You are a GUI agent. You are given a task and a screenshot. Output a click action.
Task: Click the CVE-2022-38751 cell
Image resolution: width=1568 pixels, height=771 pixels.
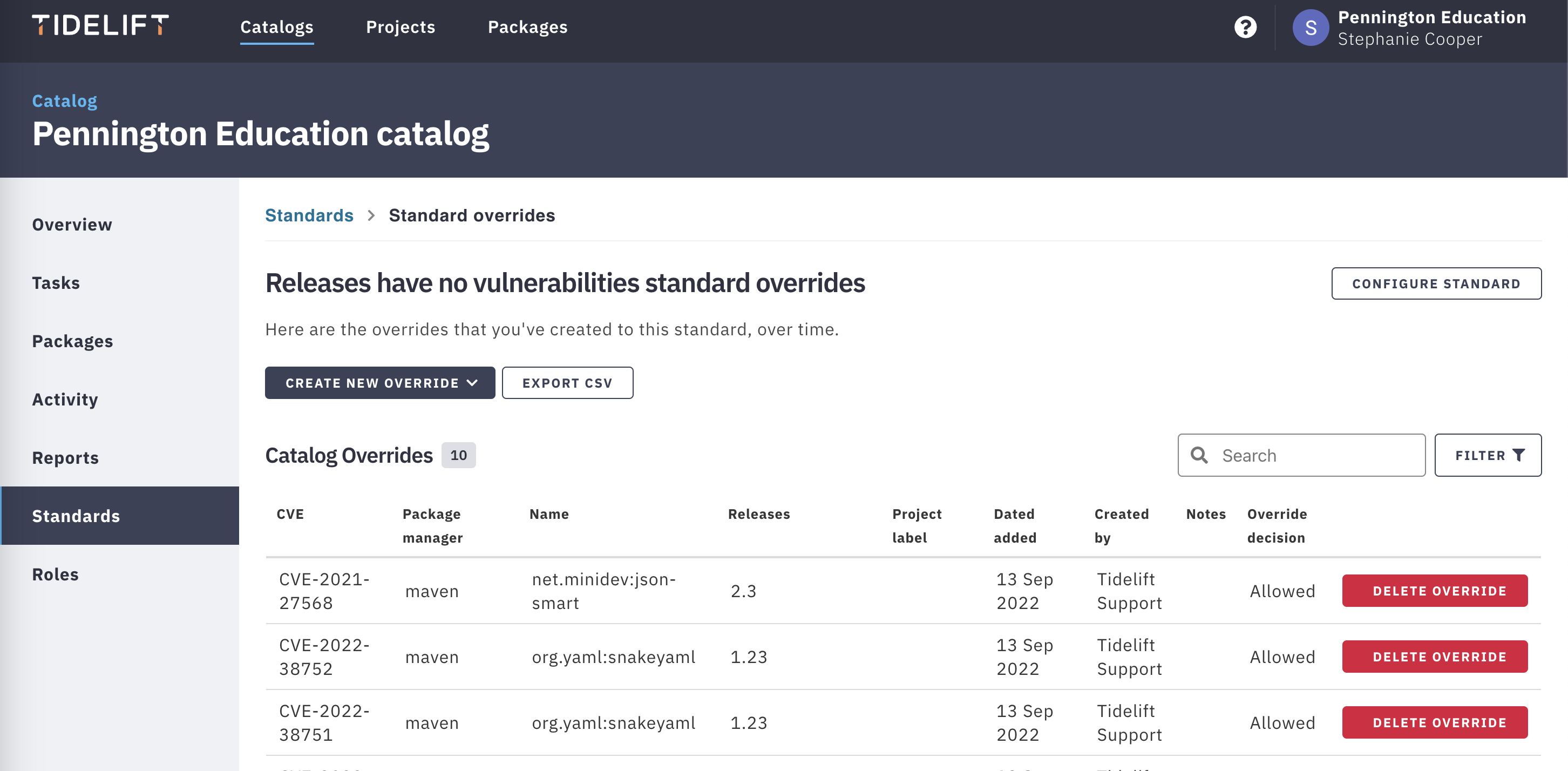click(324, 722)
